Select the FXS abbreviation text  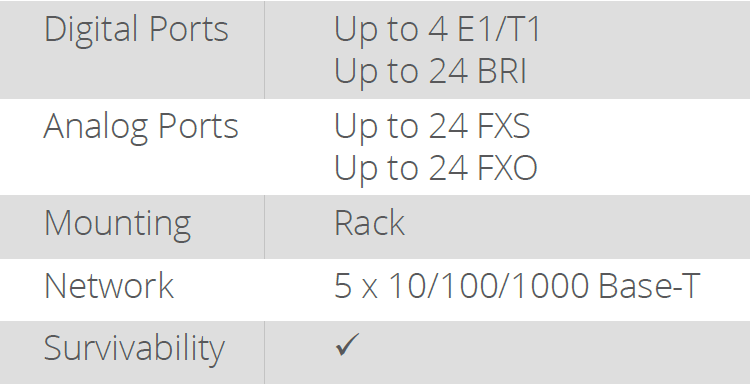504,126
